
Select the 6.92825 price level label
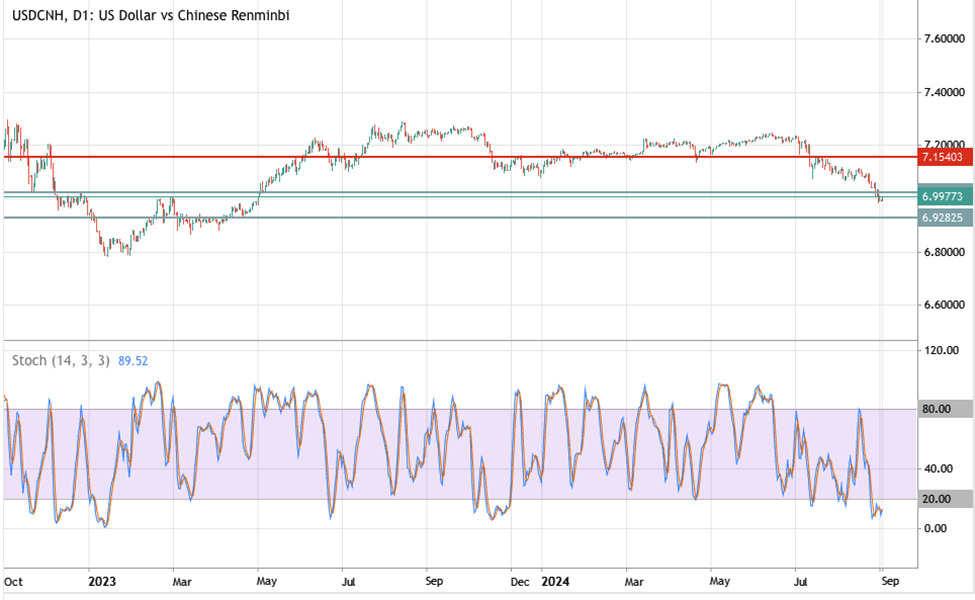[x=945, y=218]
